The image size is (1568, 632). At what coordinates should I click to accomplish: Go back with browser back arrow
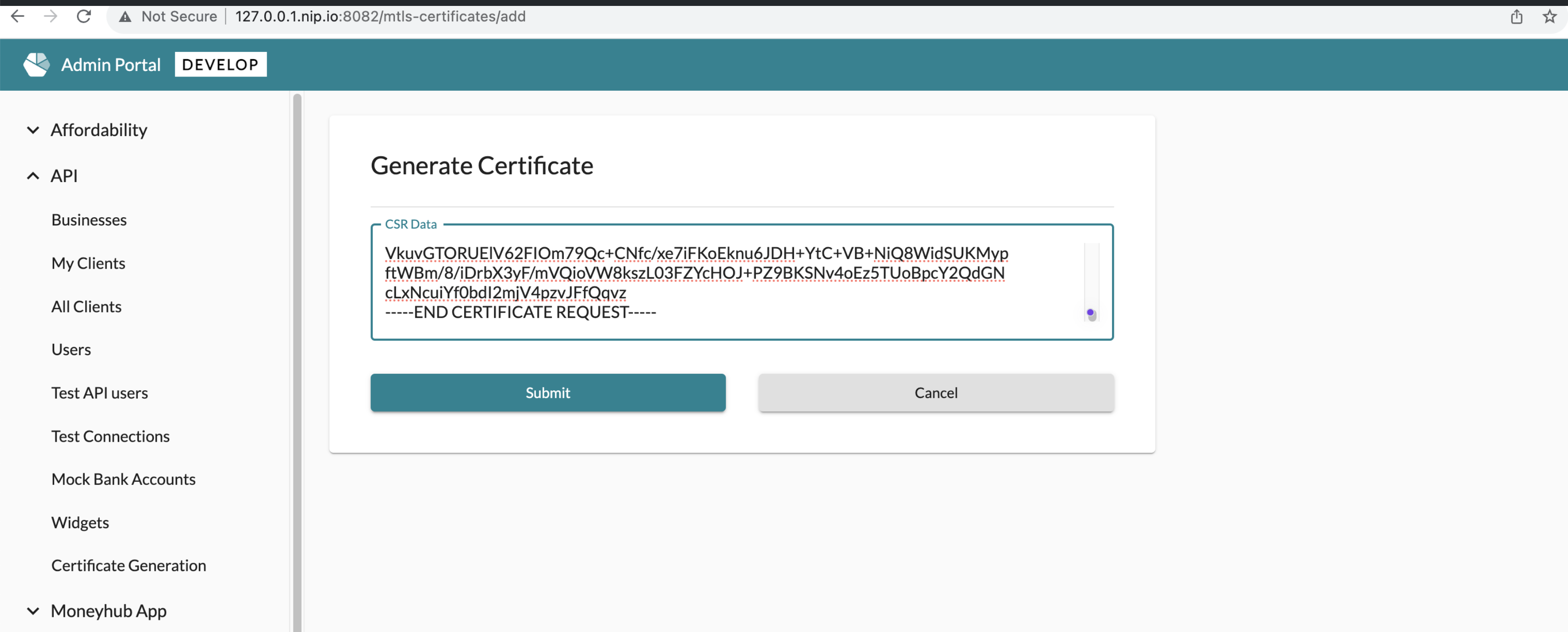pos(18,16)
